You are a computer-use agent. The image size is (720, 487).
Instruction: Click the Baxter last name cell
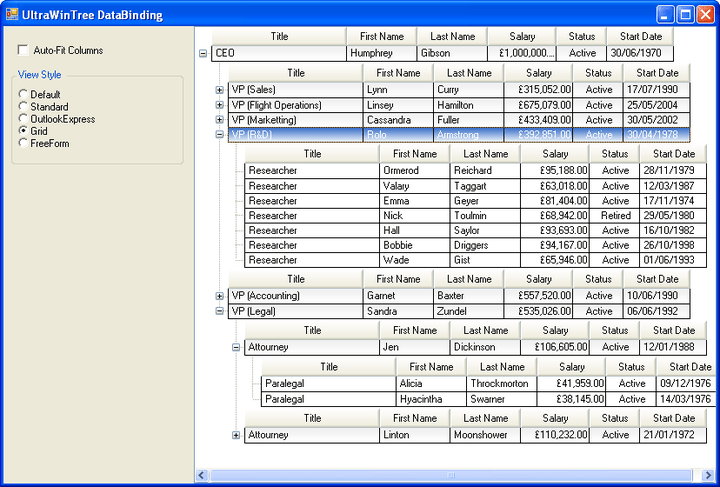pyautogui.click(x=469, y=296)
